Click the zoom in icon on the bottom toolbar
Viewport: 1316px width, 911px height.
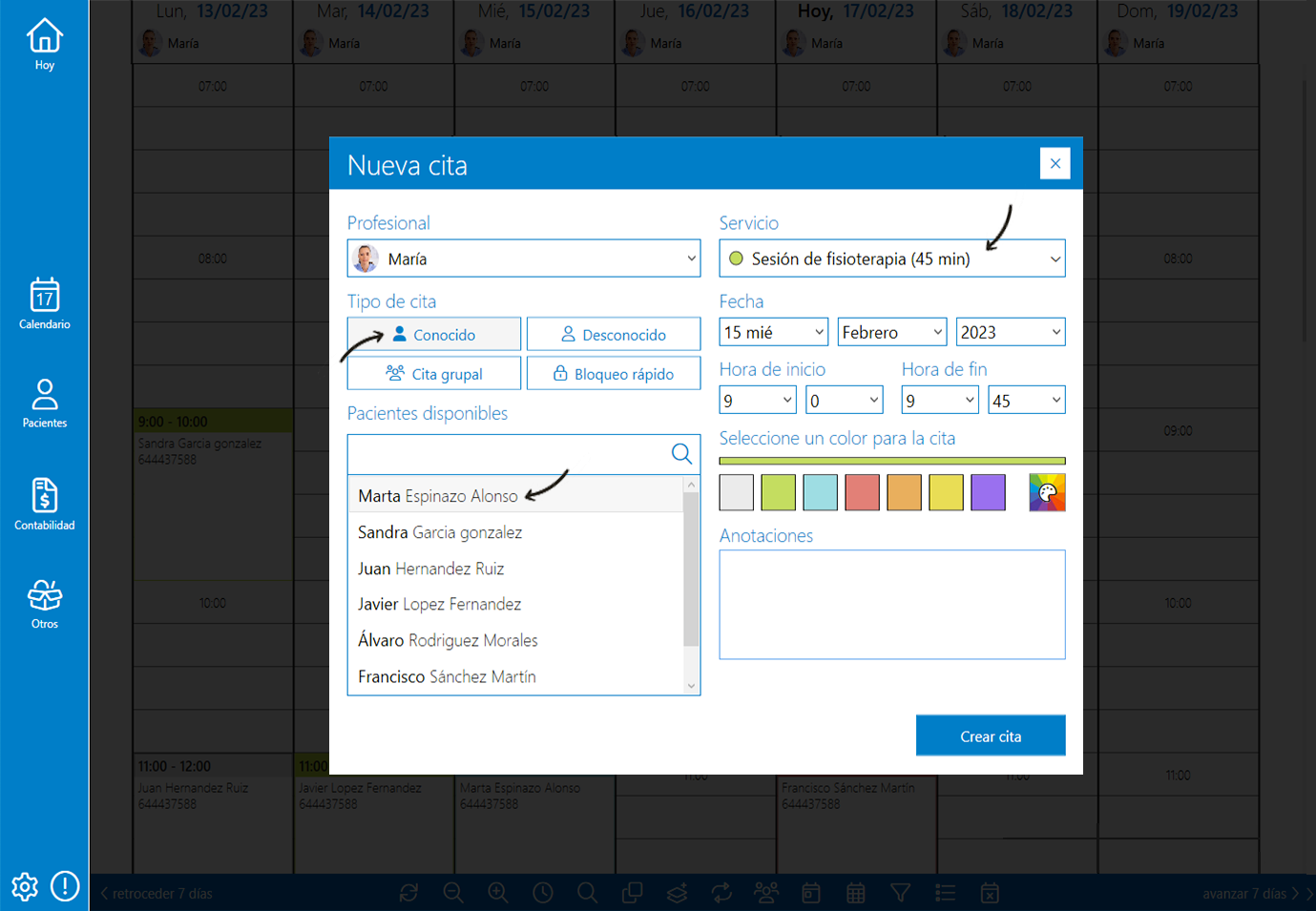pos(497,893)
